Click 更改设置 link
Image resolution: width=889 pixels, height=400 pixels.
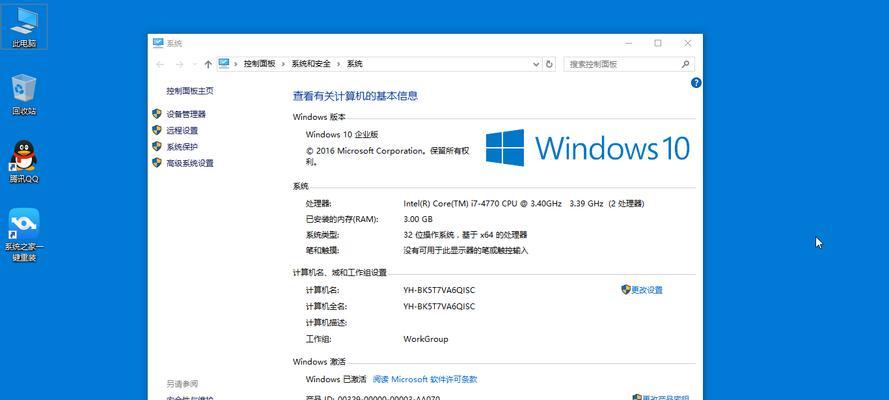click(647, 290)
